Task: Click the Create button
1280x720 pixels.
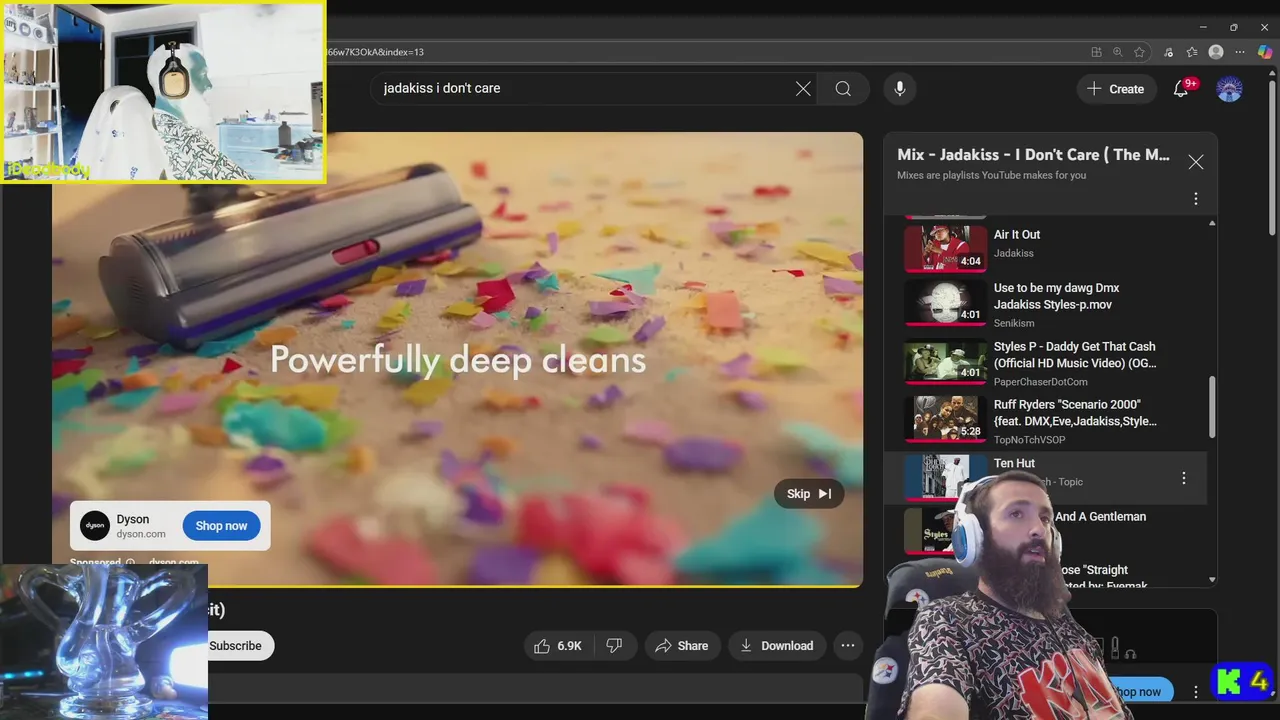Action: click(x=1116, y=88)
